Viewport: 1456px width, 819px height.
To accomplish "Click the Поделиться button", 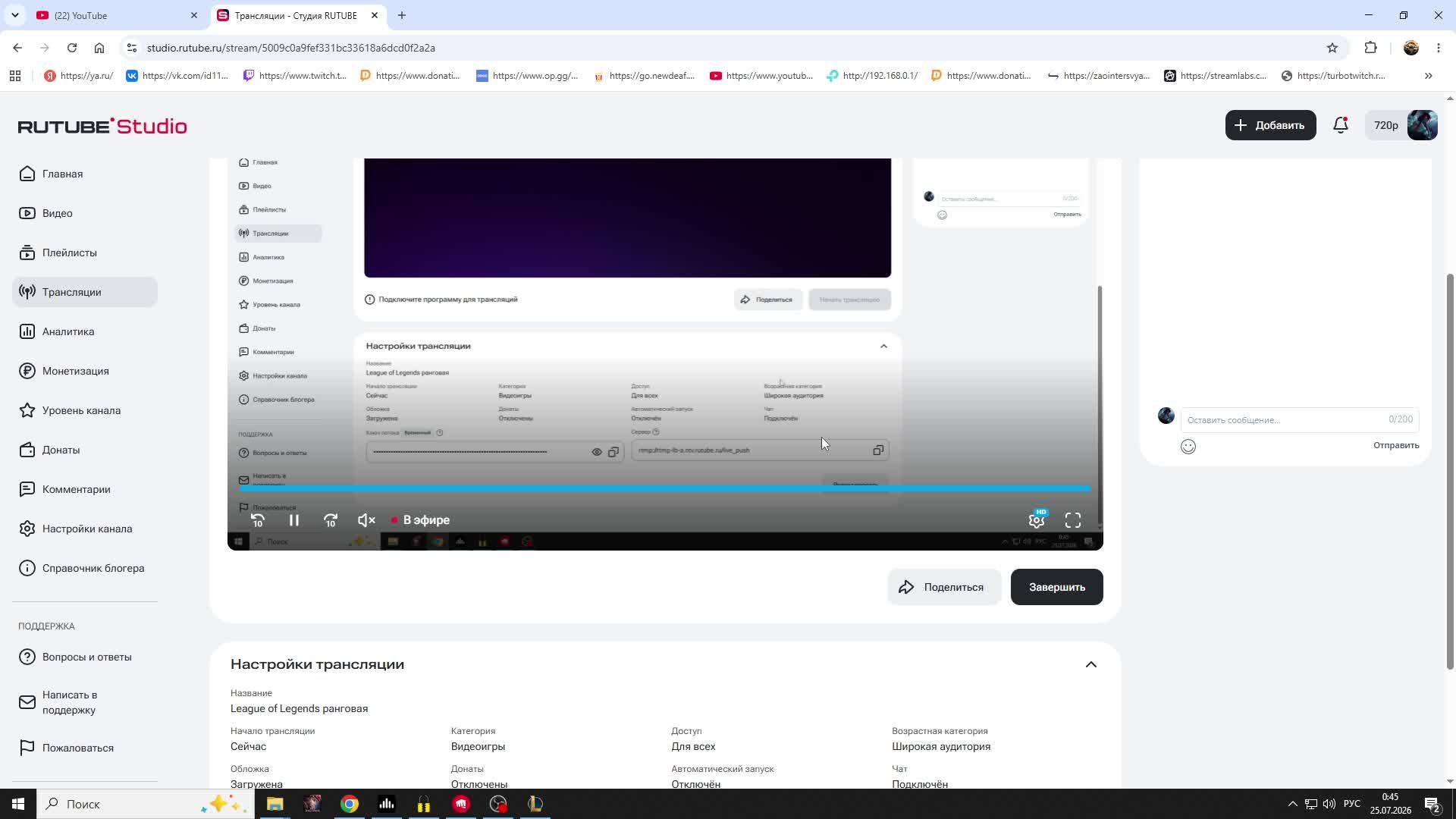I will point(944,587).
